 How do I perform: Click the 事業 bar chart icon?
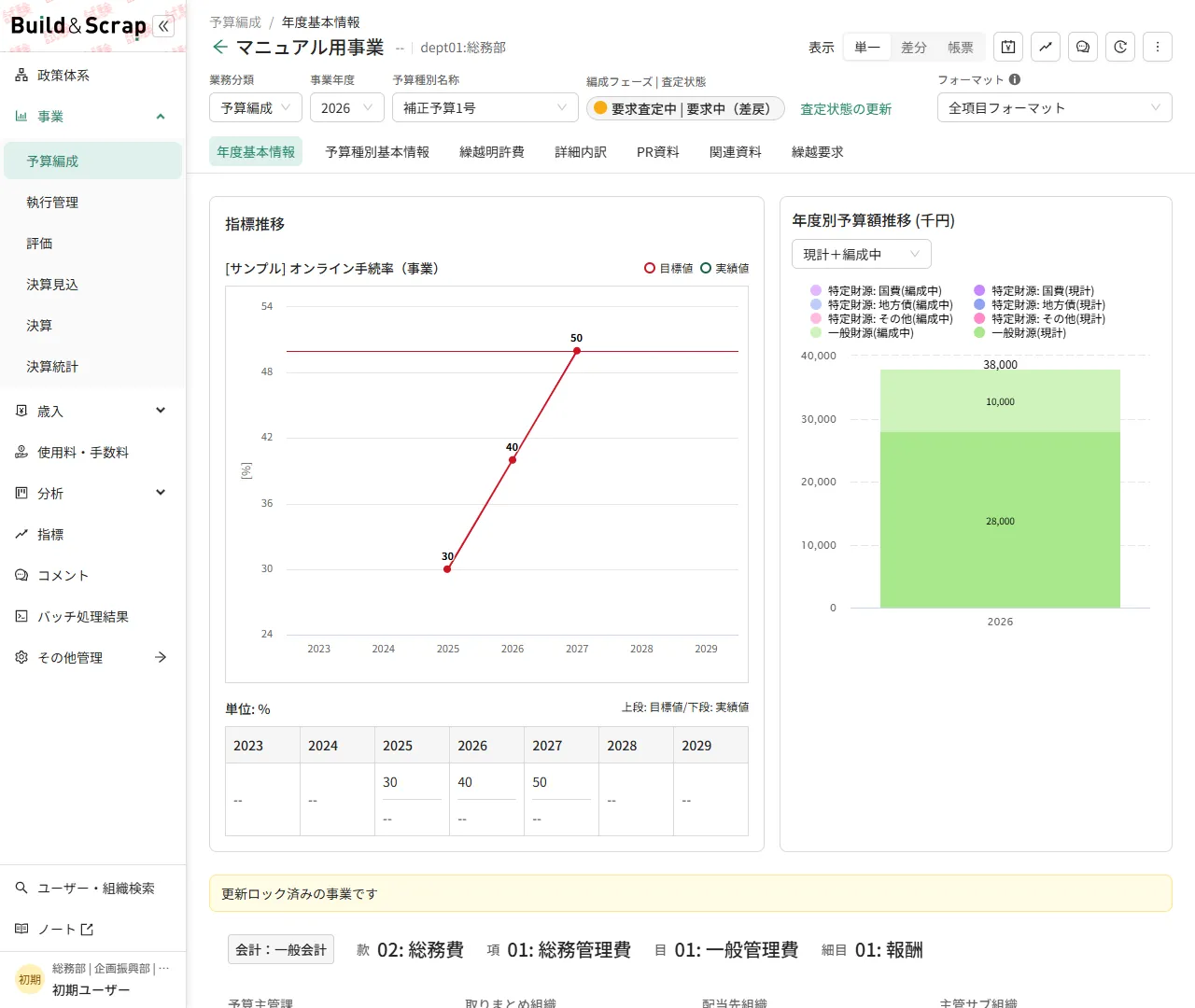click(21, 117)
